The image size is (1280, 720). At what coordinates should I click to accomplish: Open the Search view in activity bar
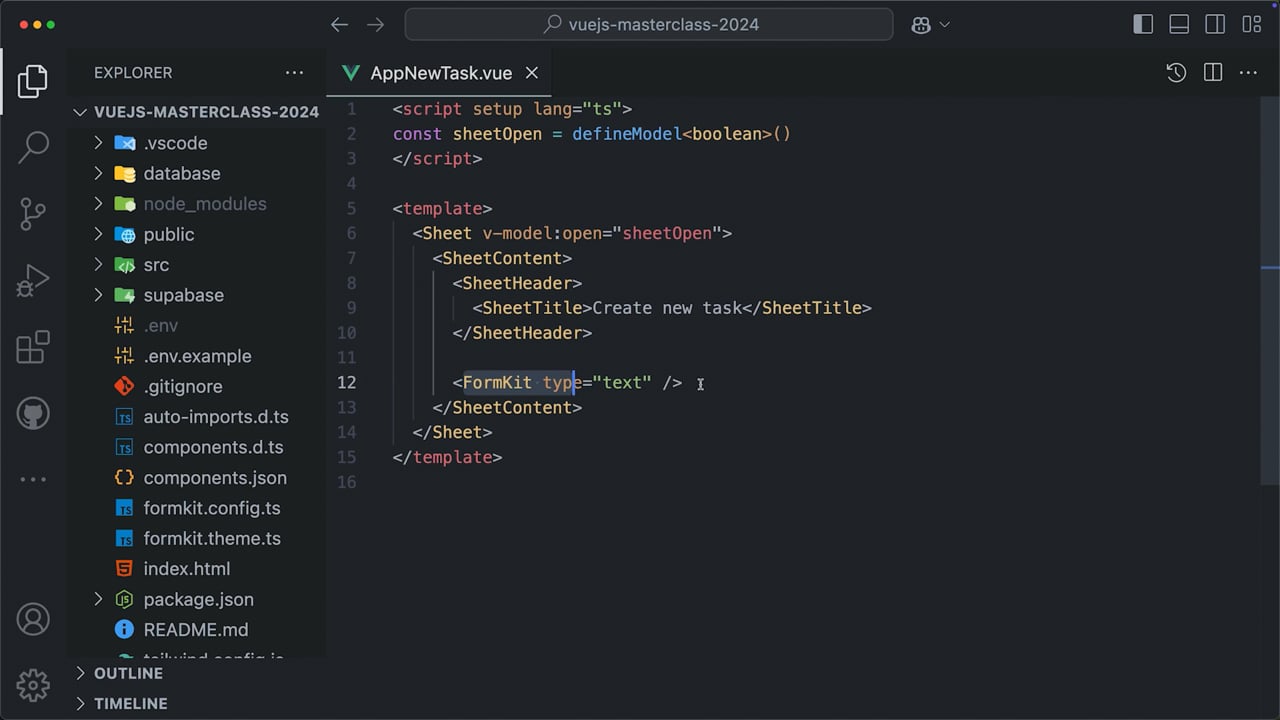point(33,147)
